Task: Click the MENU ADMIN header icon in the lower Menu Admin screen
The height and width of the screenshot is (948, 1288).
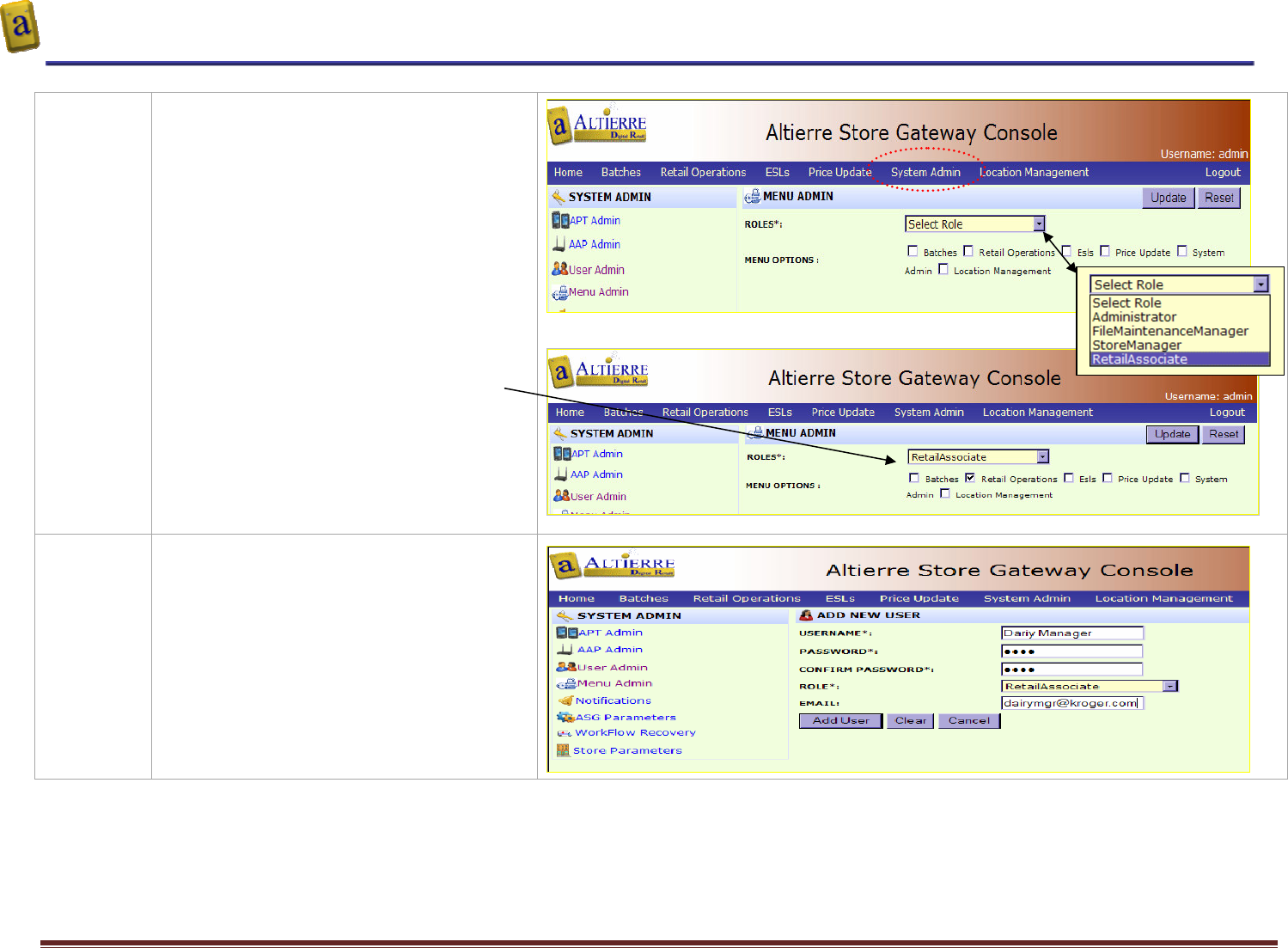Action: (x=755, y=433)
